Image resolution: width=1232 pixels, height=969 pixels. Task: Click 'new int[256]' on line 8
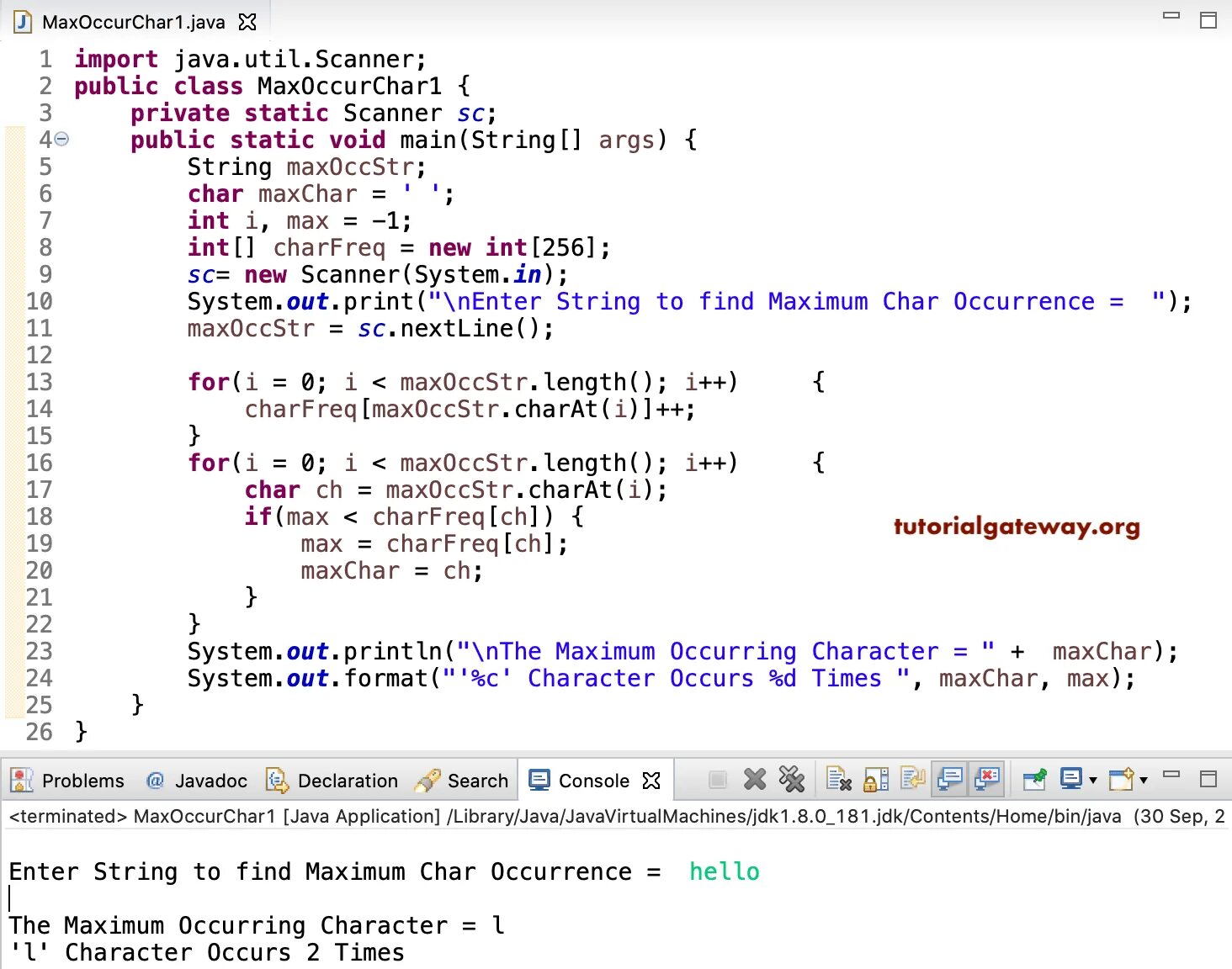(x=512, y=247)
